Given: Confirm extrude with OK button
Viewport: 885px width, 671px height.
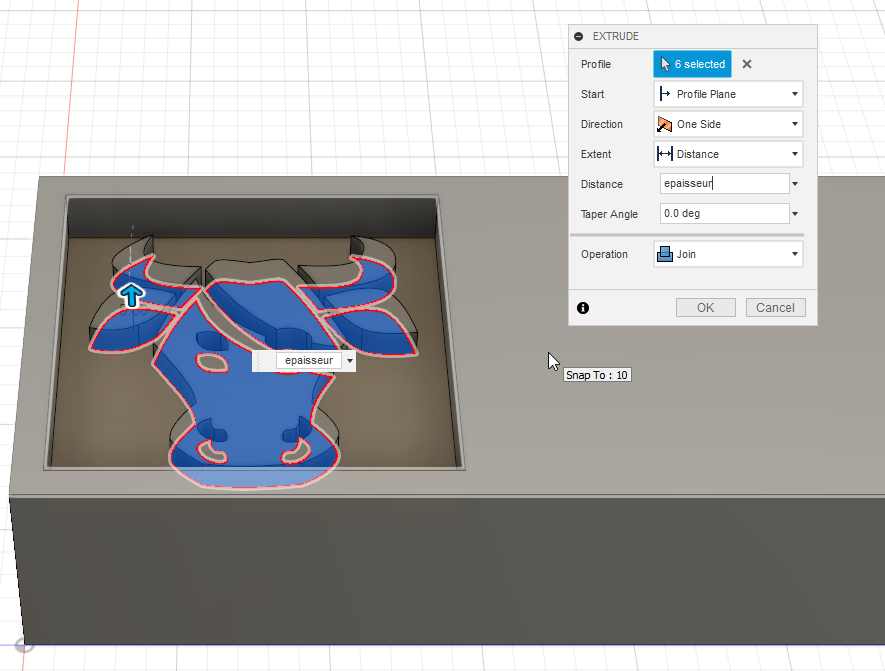Looking at the screenshot, I should click(706, 308).
